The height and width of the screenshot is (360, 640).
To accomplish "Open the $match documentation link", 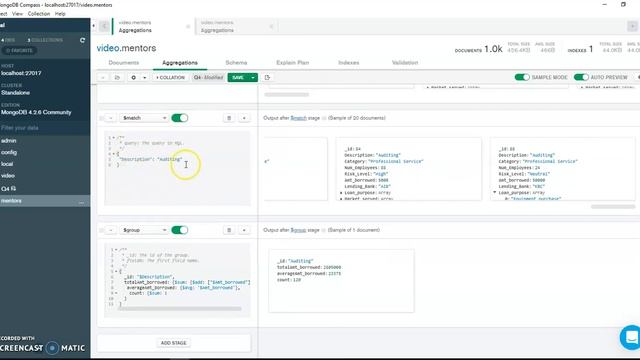I will coord(298,118).
